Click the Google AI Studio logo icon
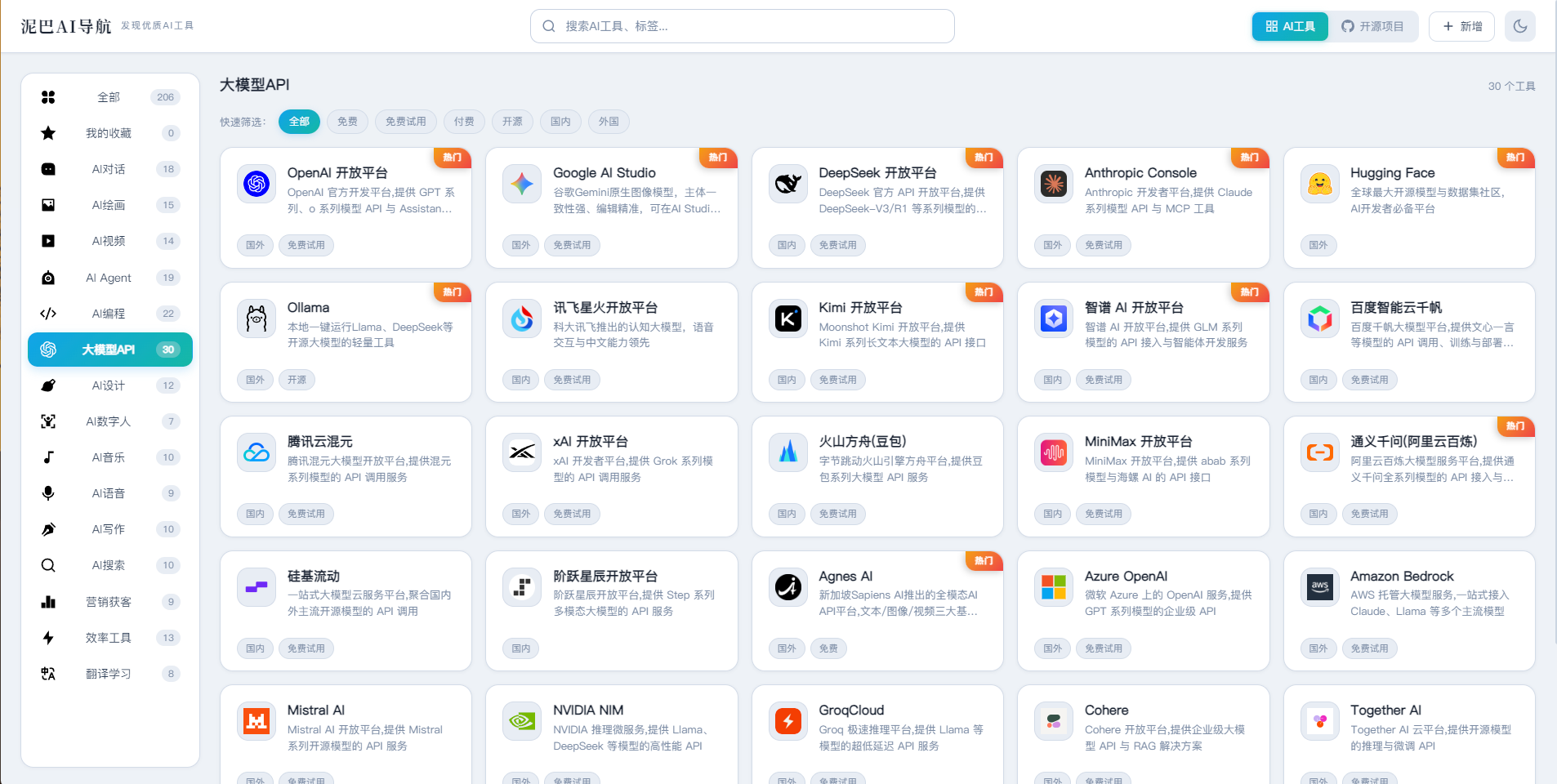The height and width of the screenshot is (784, 1557). click(522, 184)
